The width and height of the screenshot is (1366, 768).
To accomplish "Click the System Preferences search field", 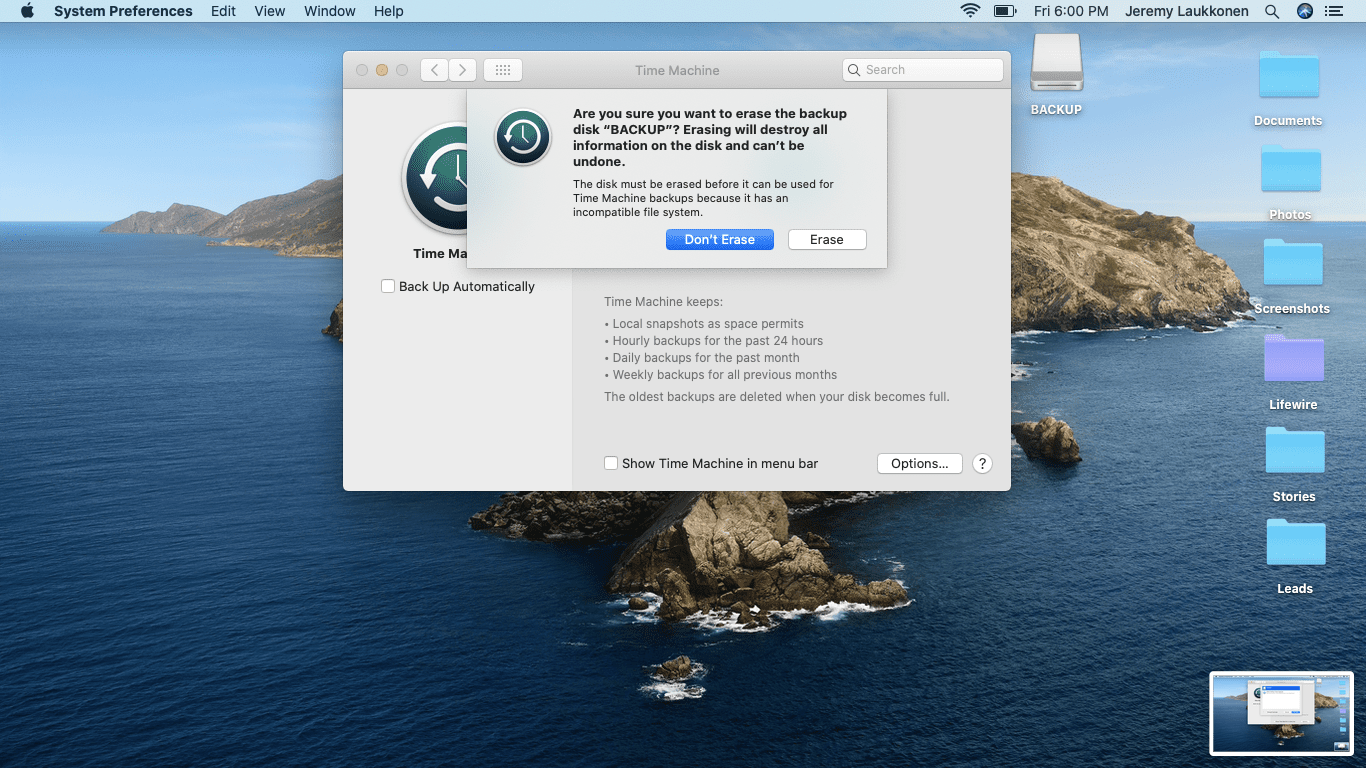I will click(x=923, y=70).
